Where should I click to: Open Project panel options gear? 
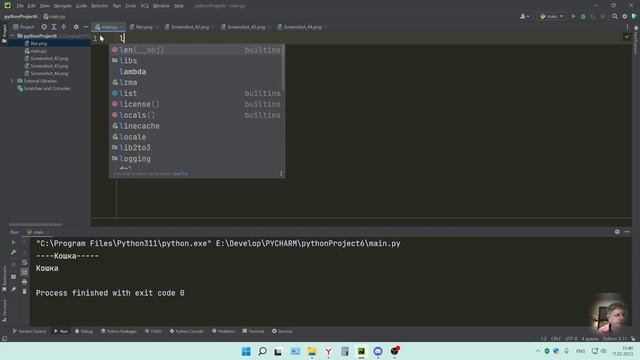(x=76, y=27)
